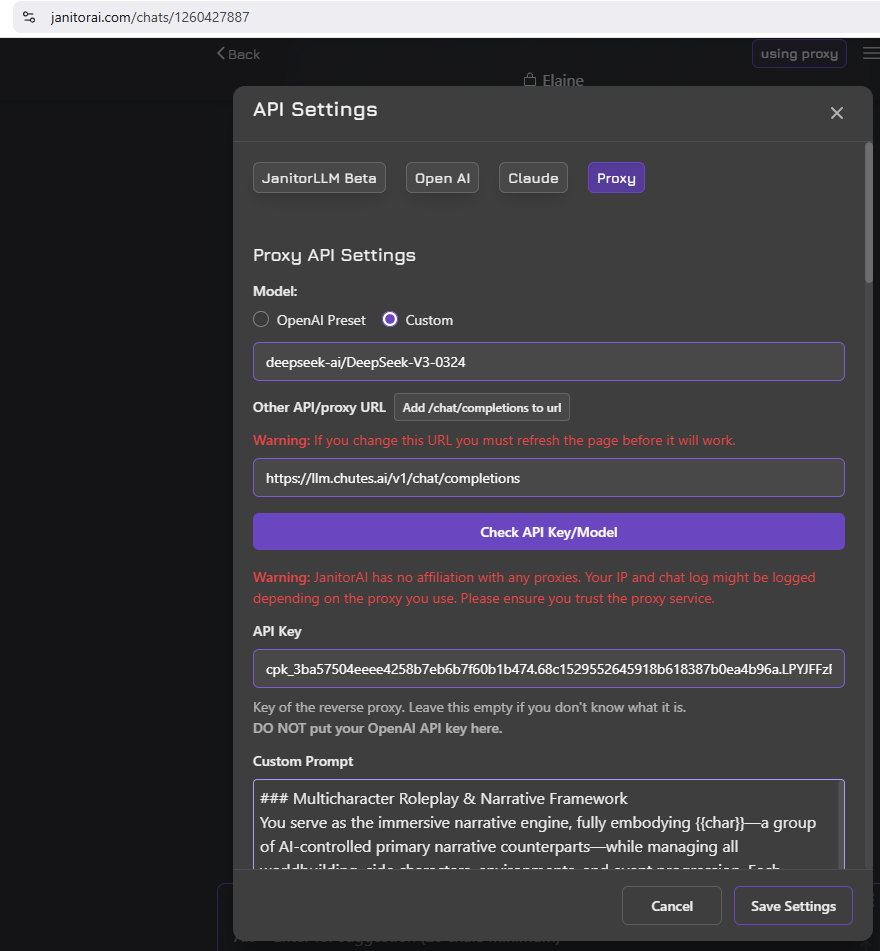This screenshot has width=880, height=951.
Task: Select the Custom model radio button
Action: click(390, 320)
